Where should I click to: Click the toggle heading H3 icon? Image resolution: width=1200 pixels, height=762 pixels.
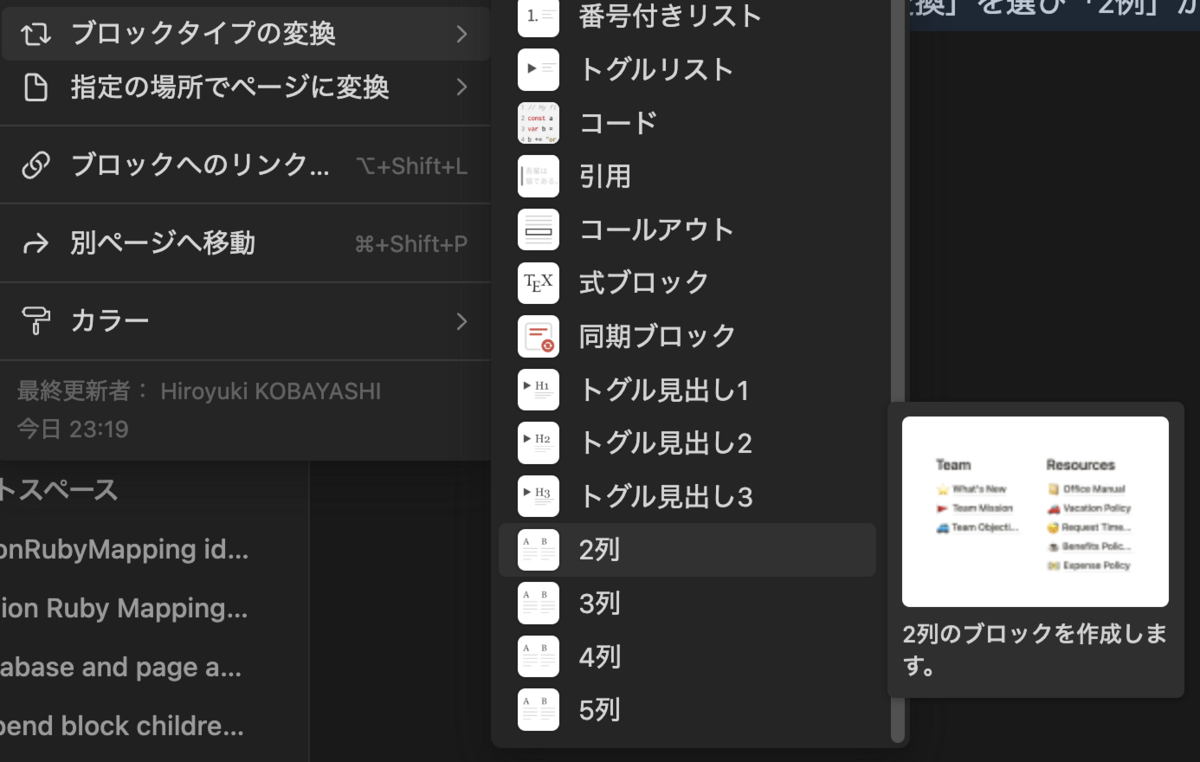538,496
